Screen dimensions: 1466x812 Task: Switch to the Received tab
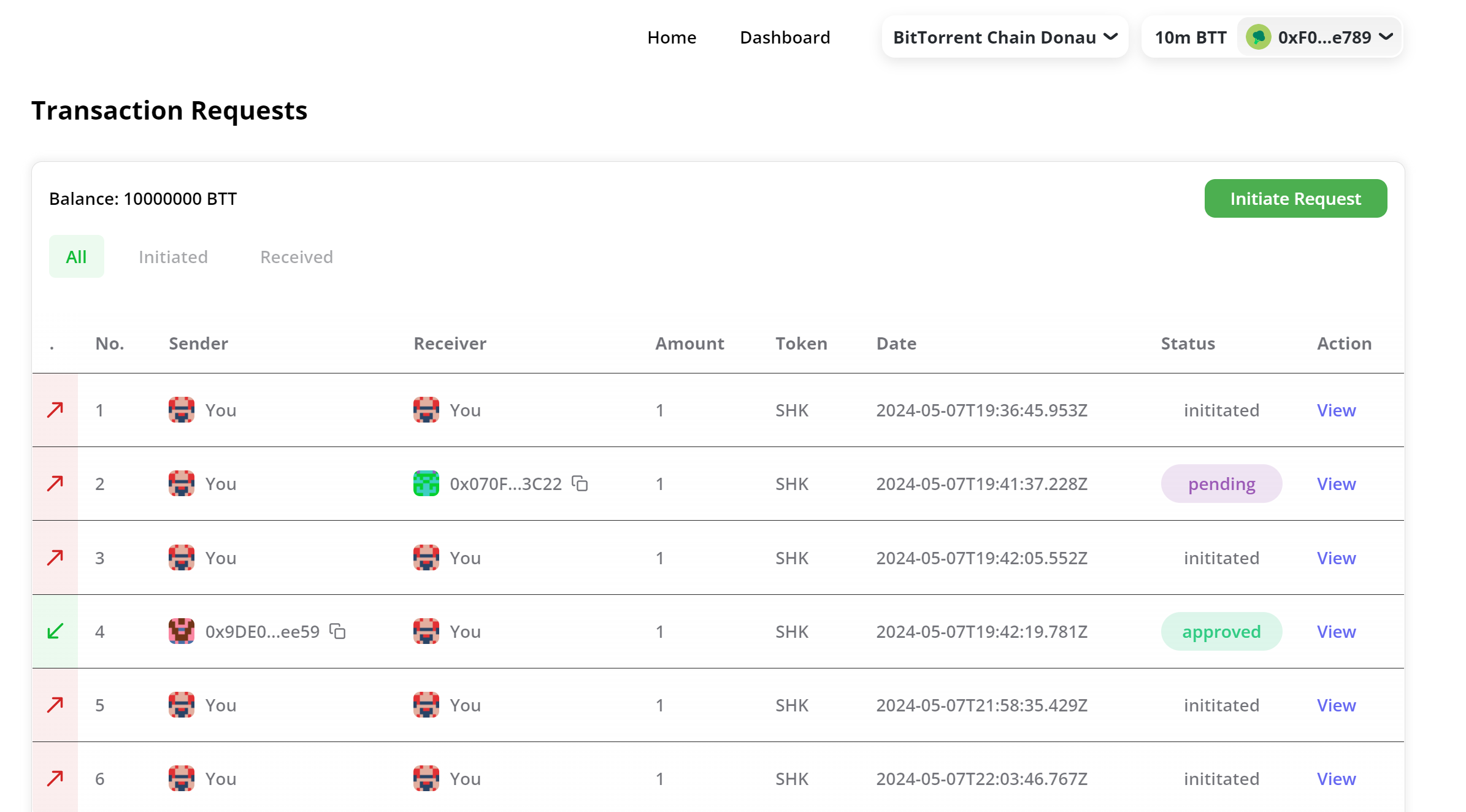(296, 257)
